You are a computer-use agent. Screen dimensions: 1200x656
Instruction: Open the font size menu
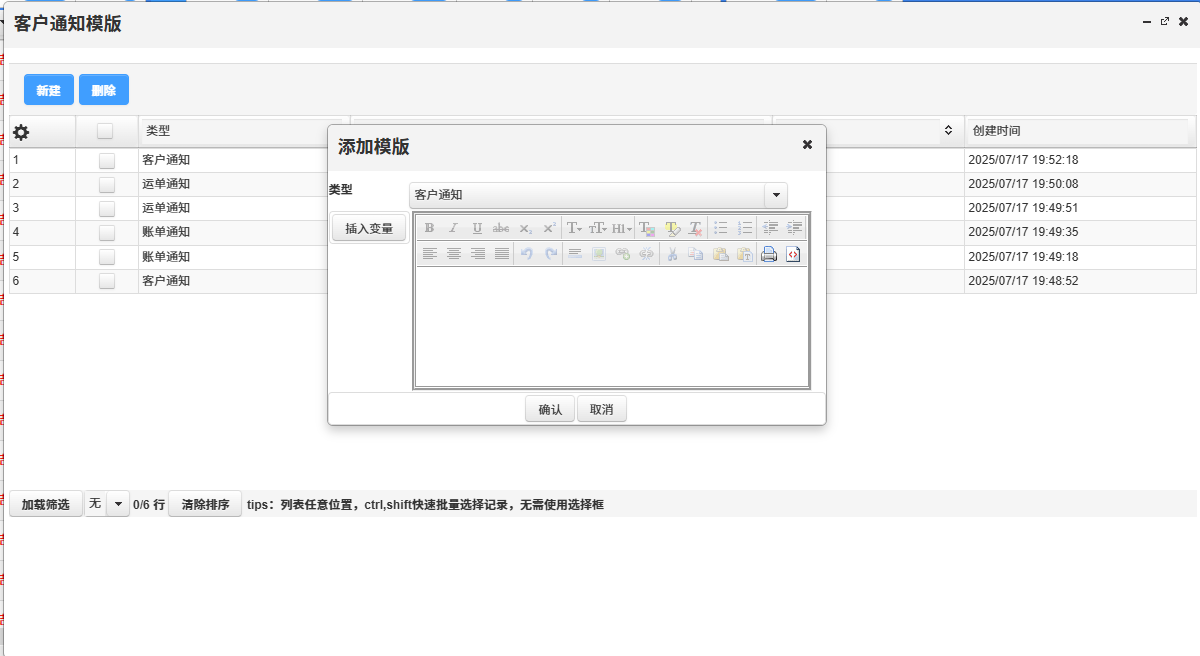[x=598, y=228]
